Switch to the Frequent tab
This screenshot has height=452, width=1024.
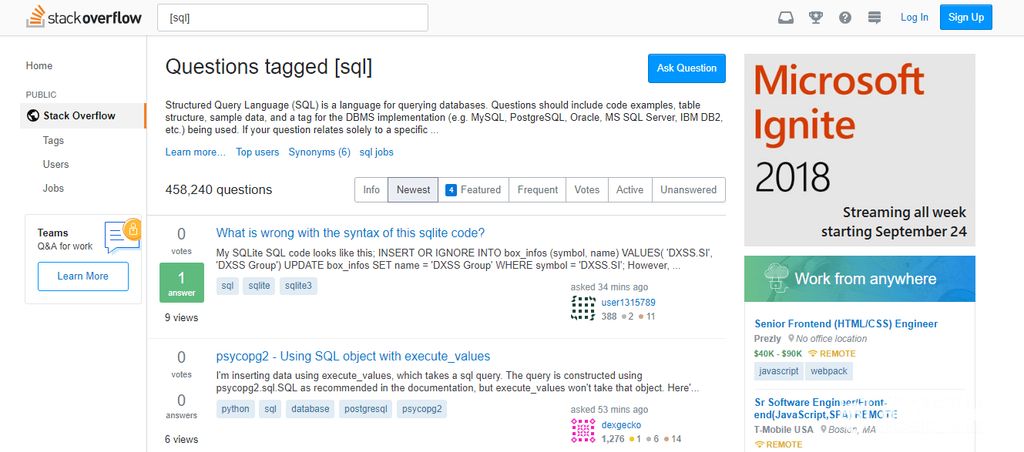coord(537,189)
